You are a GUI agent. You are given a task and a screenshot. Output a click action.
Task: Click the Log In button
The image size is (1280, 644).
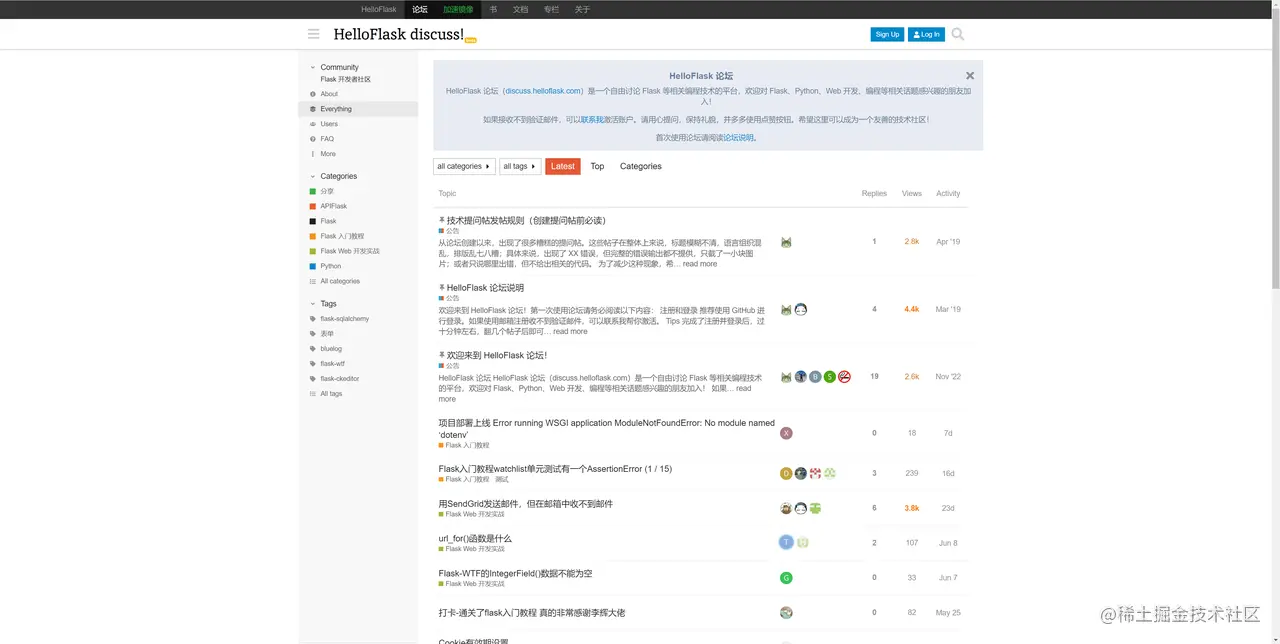coord(926,34)
